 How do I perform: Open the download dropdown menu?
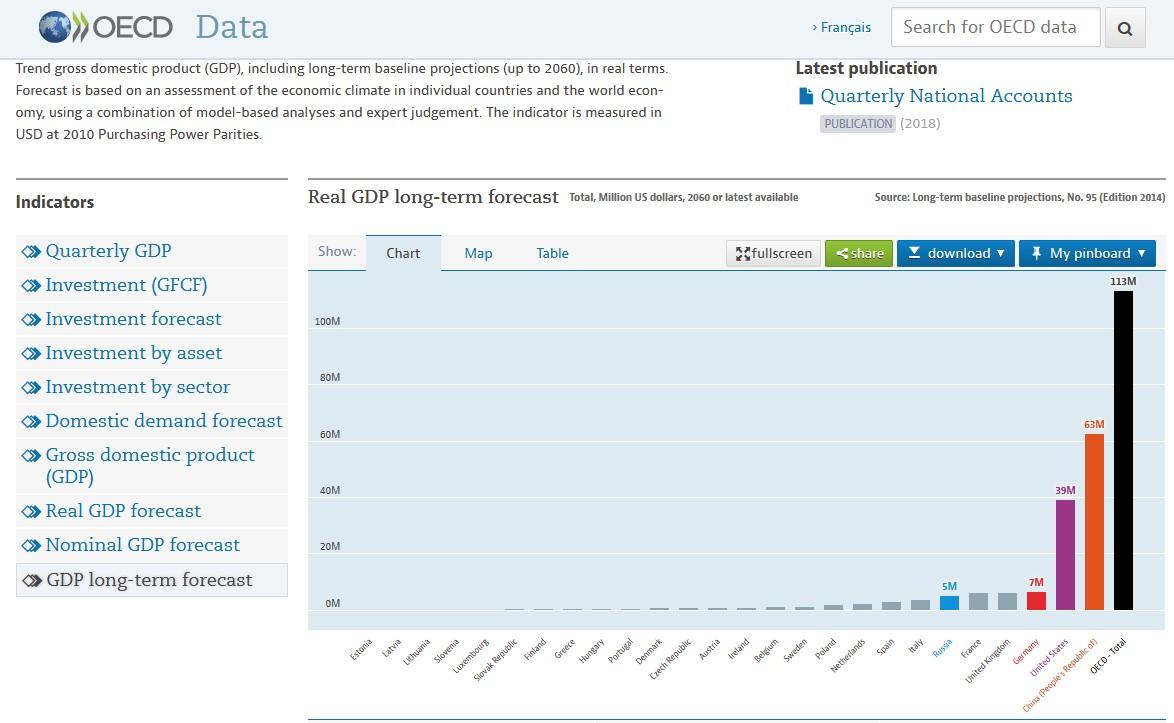point(956,253)
